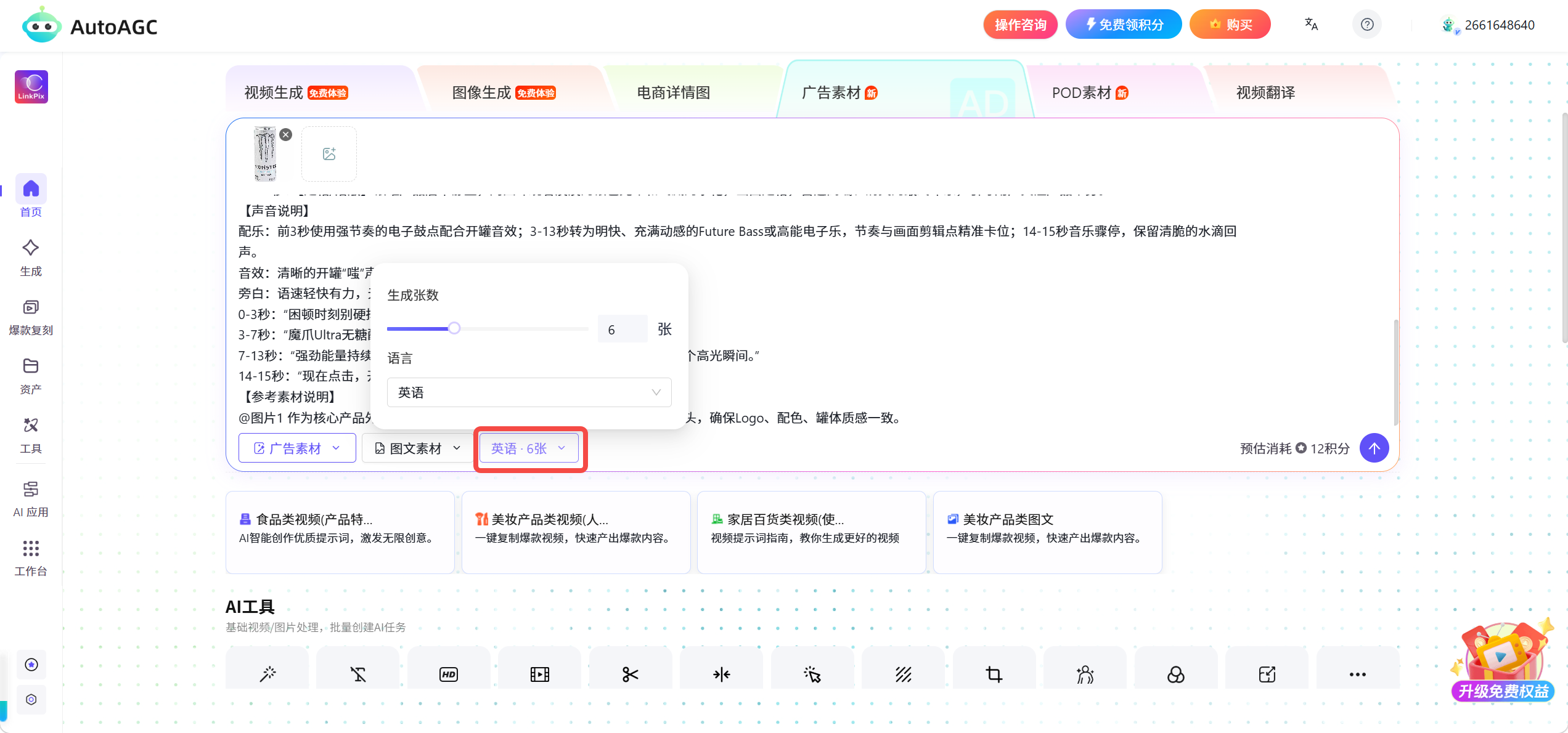Open the 图文素材 dropdown button
Screen dimensions: 1568x733
click(418, 448)
